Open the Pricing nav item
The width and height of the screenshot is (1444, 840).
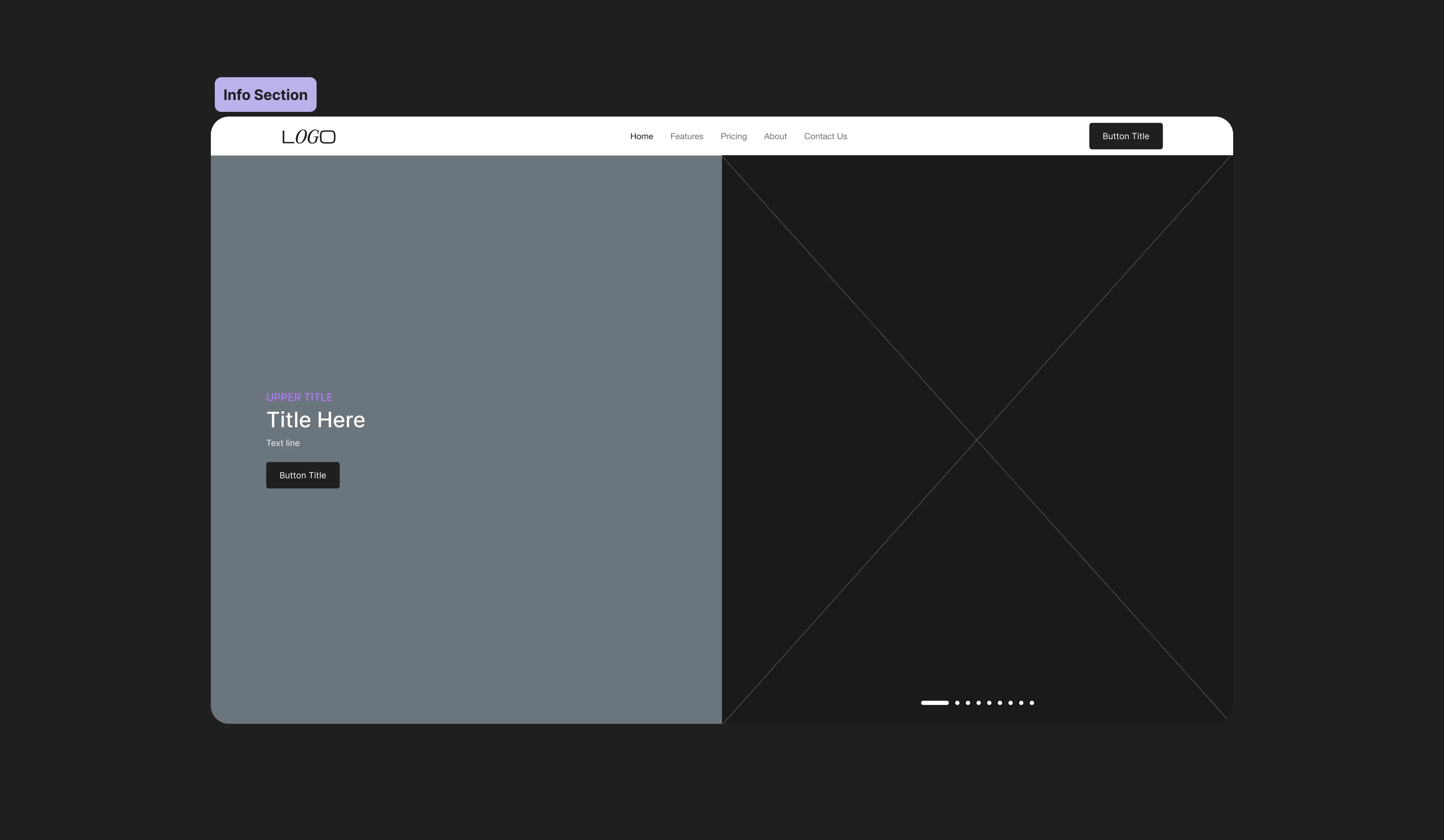click(x=734, y=136)
